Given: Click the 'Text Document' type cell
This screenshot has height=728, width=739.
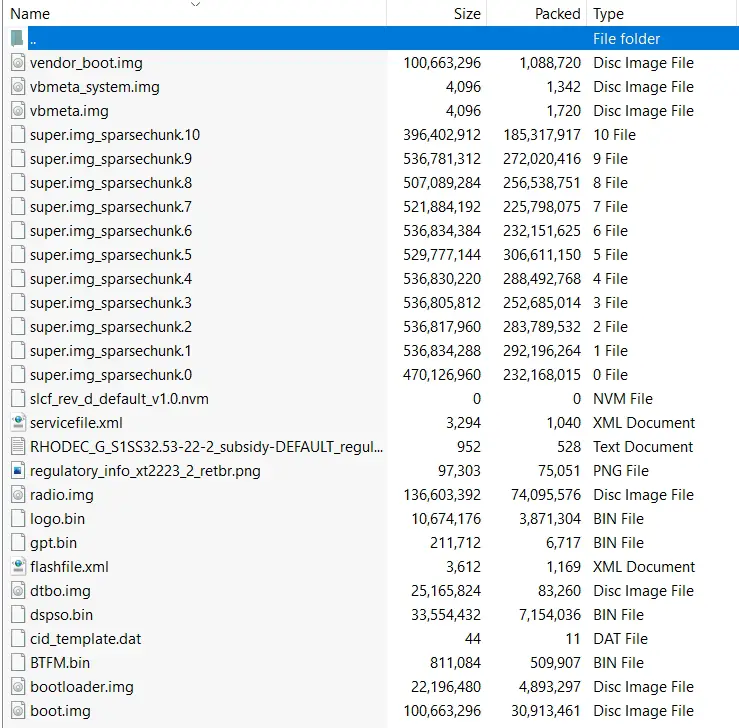Looking at the screenshot, I should 643,447.
